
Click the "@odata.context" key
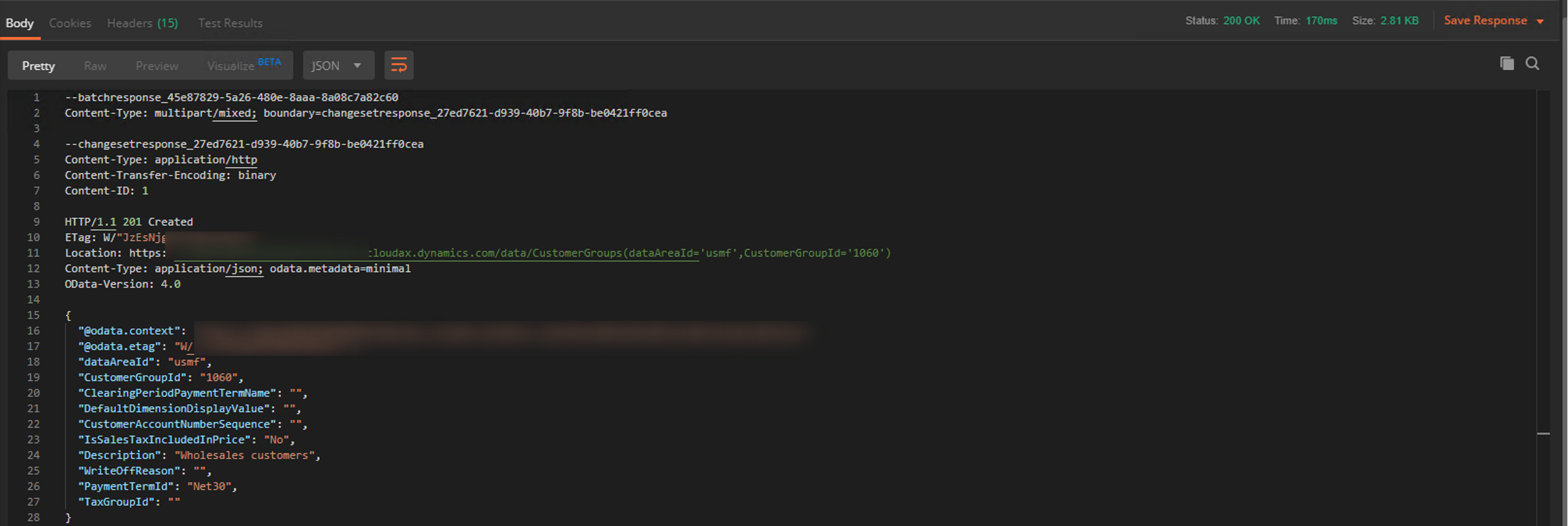coord(129,330)
